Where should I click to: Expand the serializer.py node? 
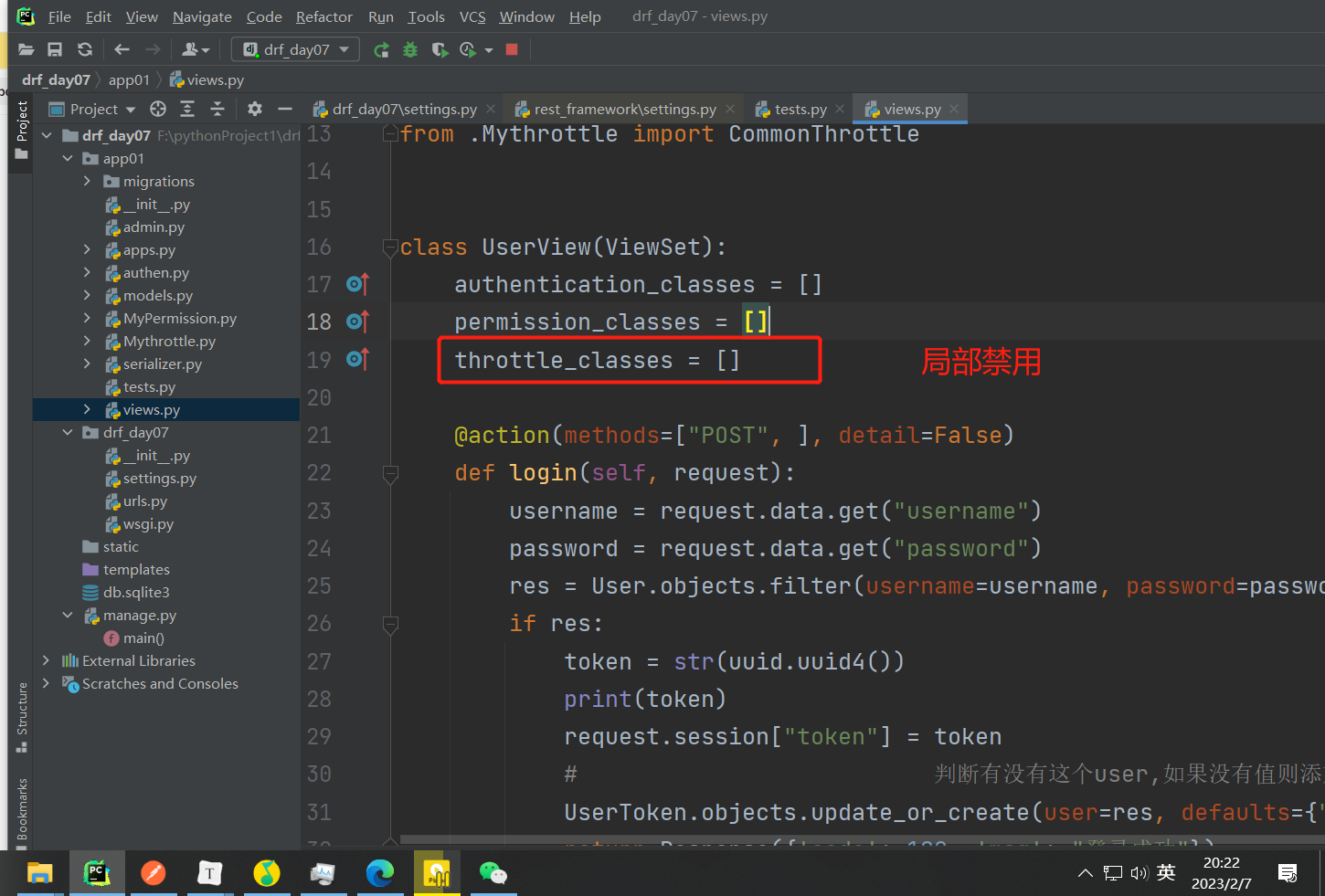coord(88,364)
